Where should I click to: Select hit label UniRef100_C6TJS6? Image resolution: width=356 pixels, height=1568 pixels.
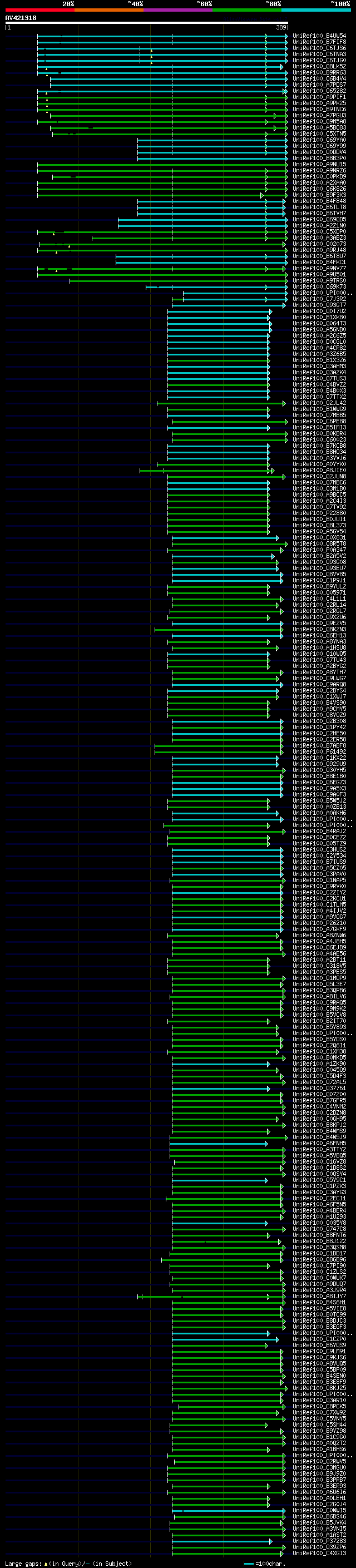(x=319, y=48)
